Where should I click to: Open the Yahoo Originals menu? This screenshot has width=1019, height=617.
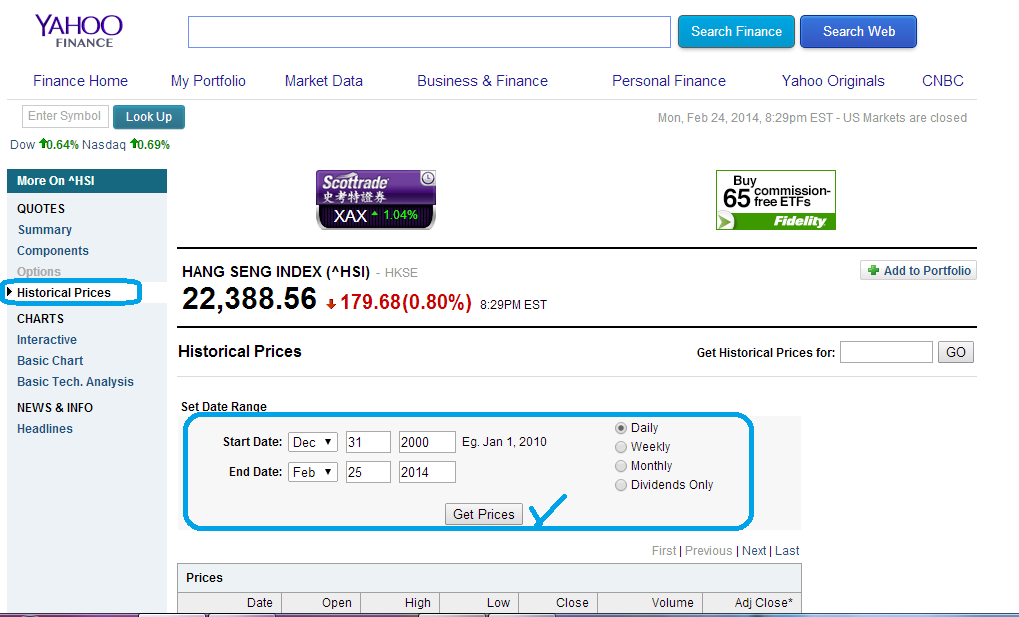pos(833,81)
